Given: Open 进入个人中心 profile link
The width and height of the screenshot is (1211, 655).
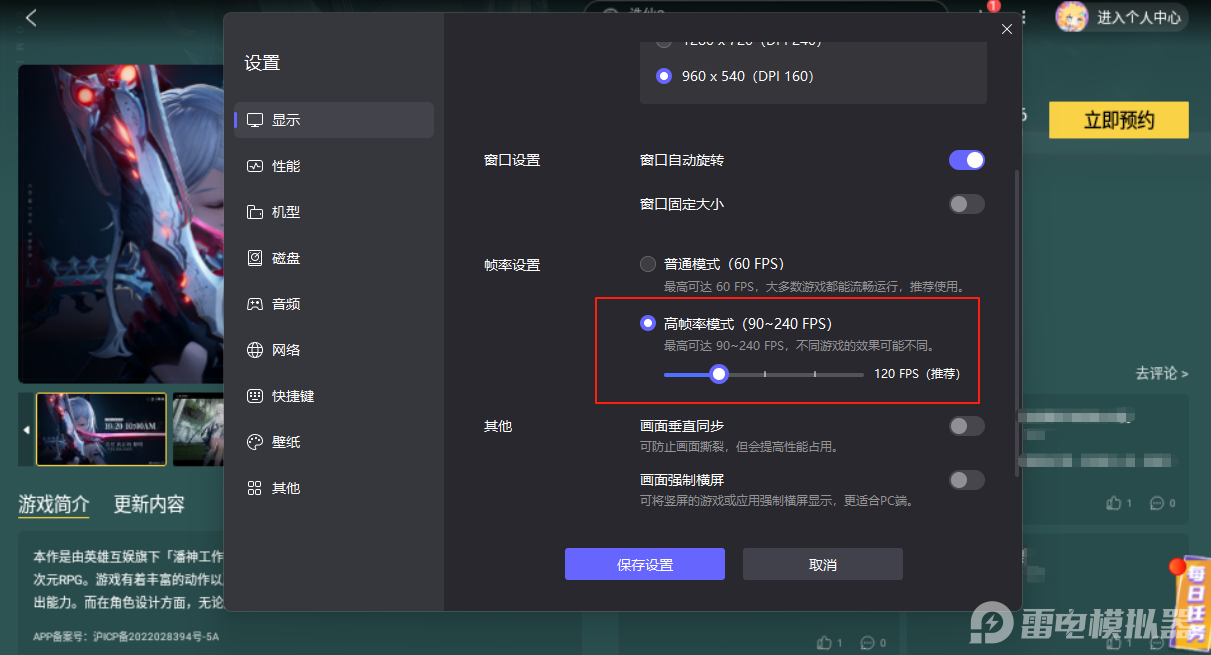Looking at the screenshot, I should 1139,17.
